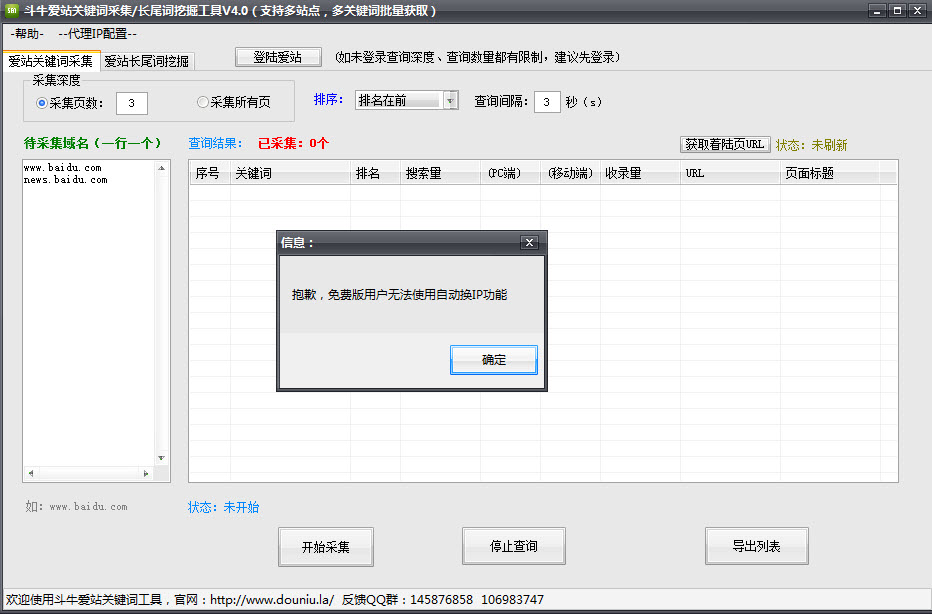Close the 信息 dialog with X
Image resolution: width=932 pixels, height=614 pixels.
click(530, 242)
